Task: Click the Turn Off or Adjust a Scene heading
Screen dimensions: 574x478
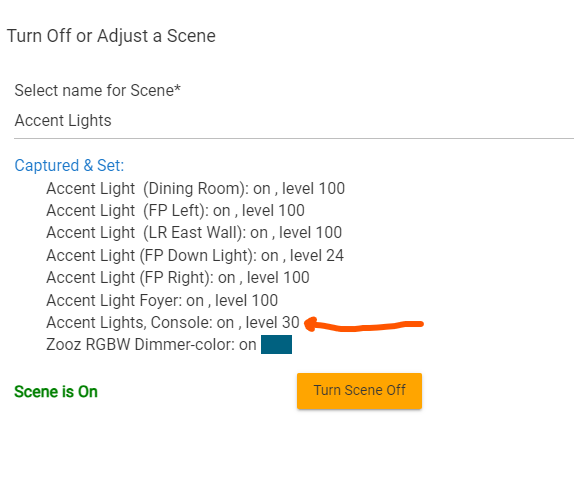Action: (x=111, y=36)
